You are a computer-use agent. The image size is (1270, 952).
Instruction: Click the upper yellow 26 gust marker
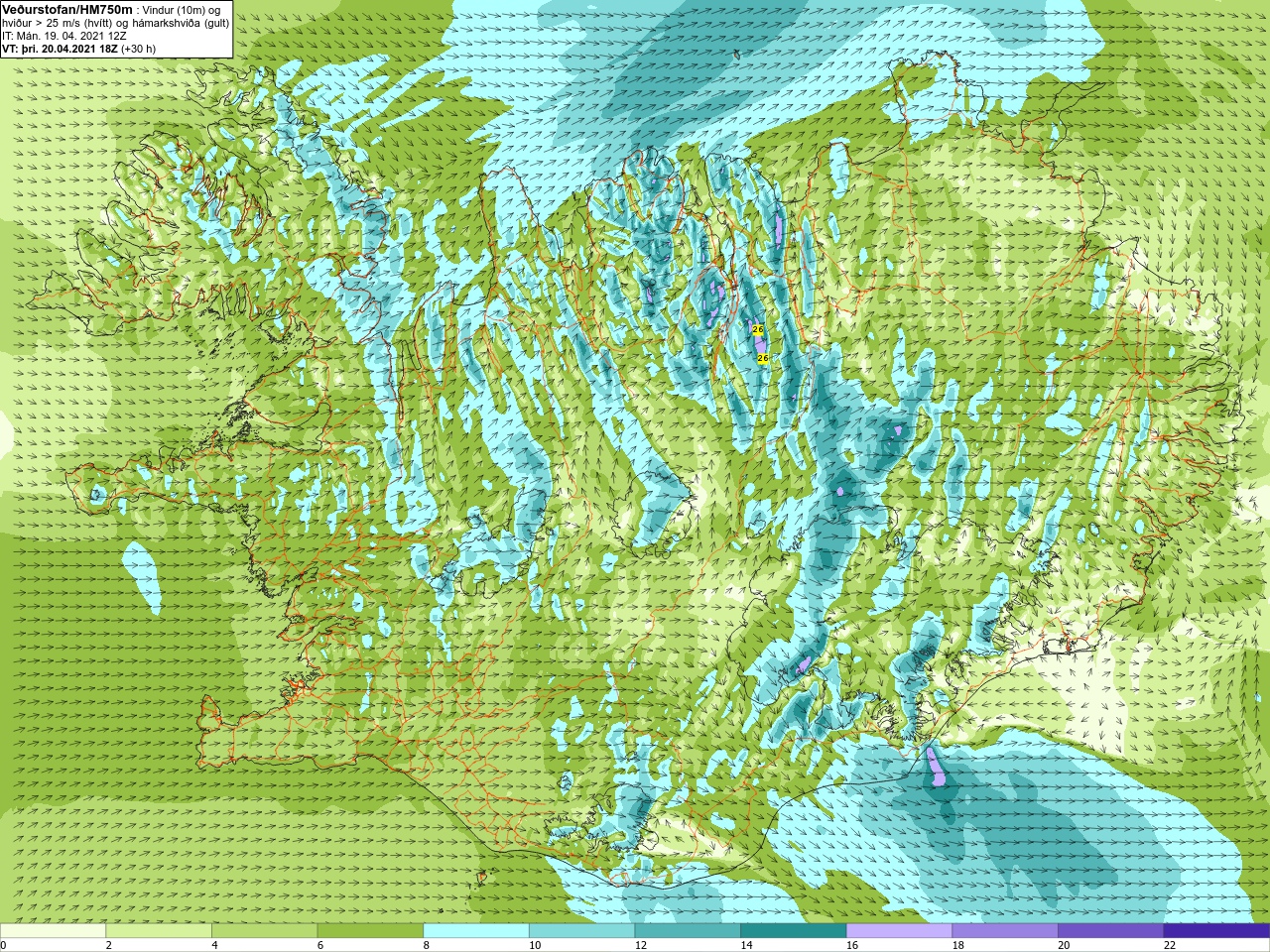pyautogui.click(x=758, y=329)
